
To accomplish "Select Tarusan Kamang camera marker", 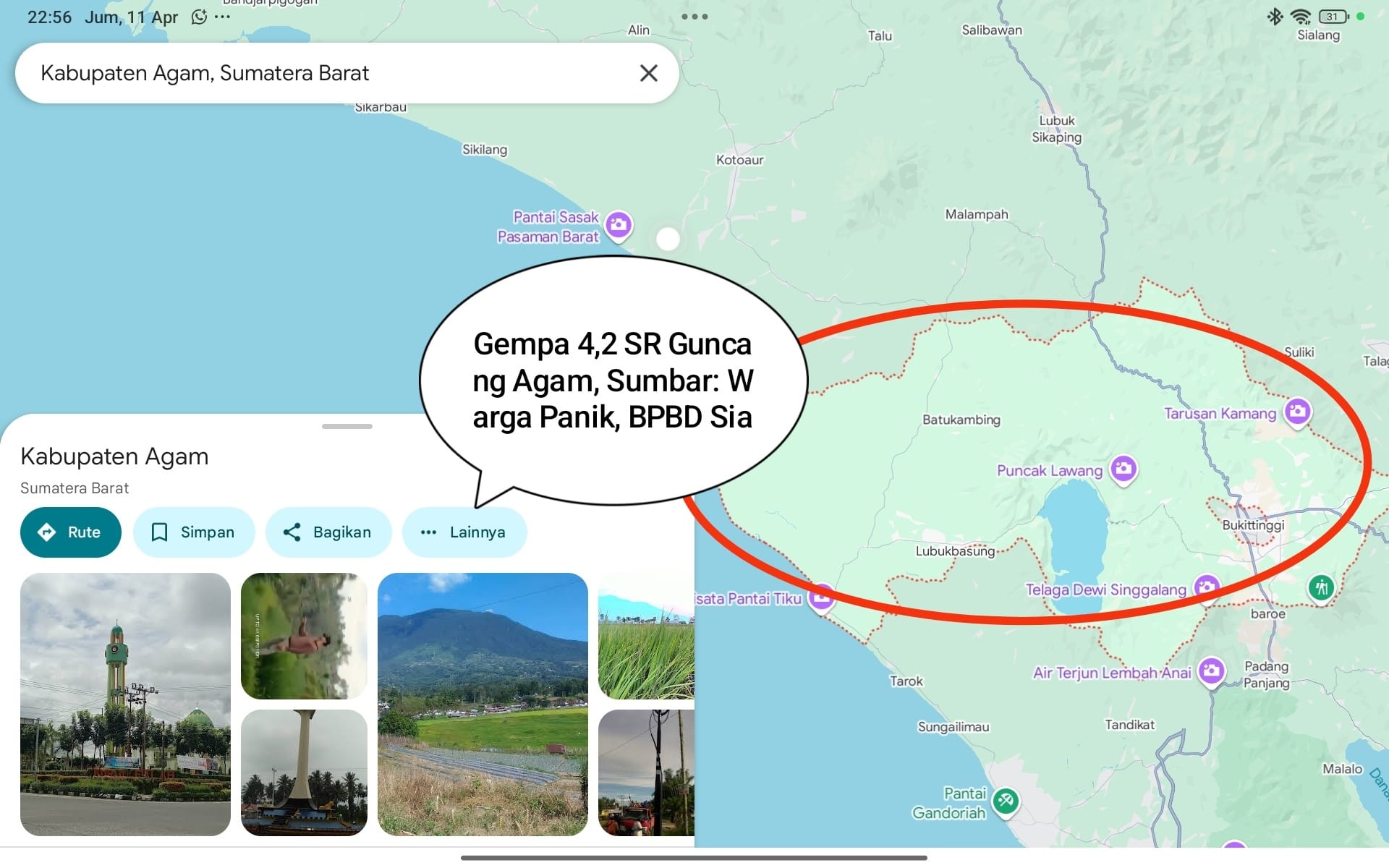I will [1298, 412].
